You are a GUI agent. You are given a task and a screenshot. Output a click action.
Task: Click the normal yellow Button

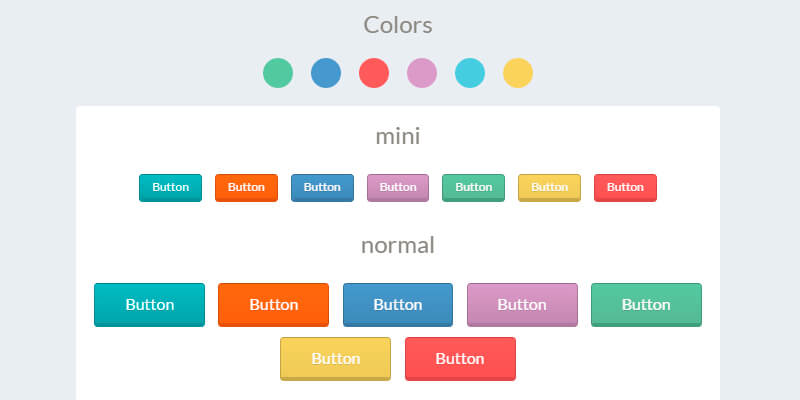(x=335, y=358)
